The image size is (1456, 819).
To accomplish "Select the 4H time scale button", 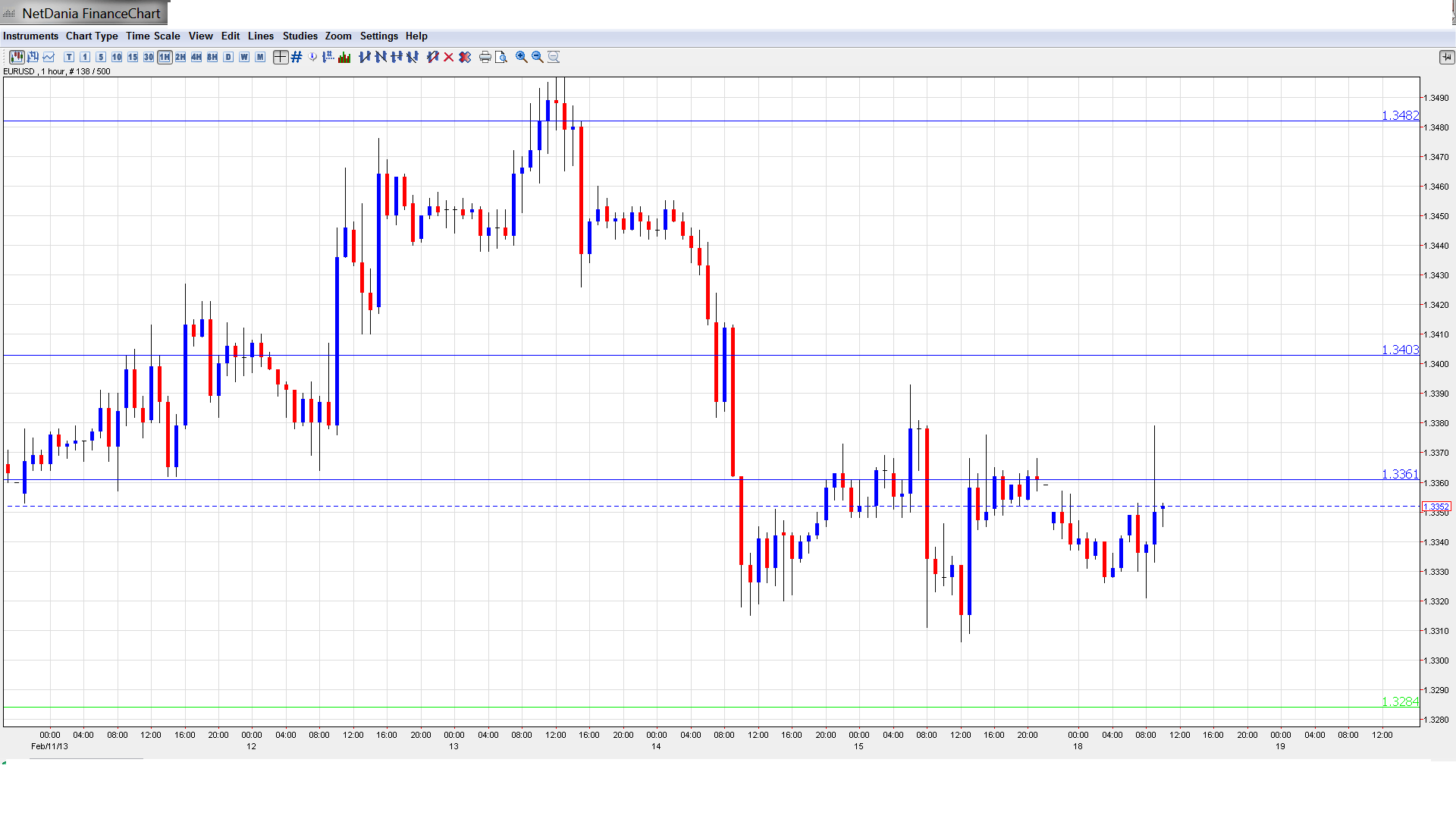I will (x=196, y=57).
